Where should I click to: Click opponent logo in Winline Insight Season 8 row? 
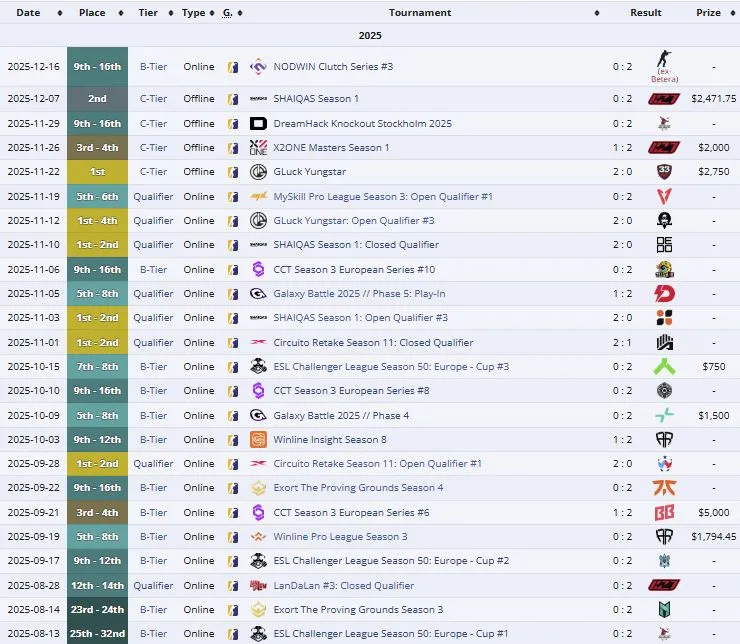pos(664,440)
